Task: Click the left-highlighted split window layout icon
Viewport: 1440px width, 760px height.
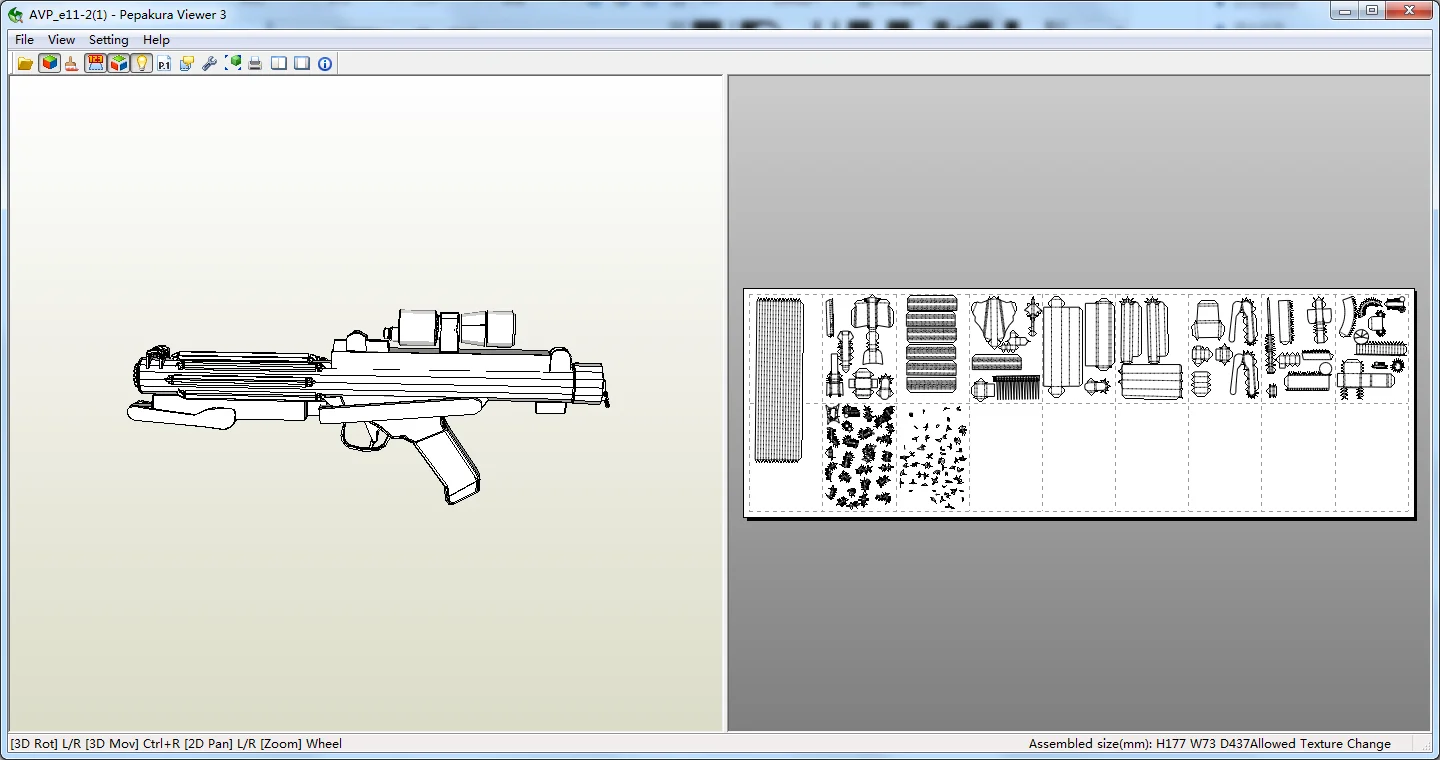Action: 279,64
